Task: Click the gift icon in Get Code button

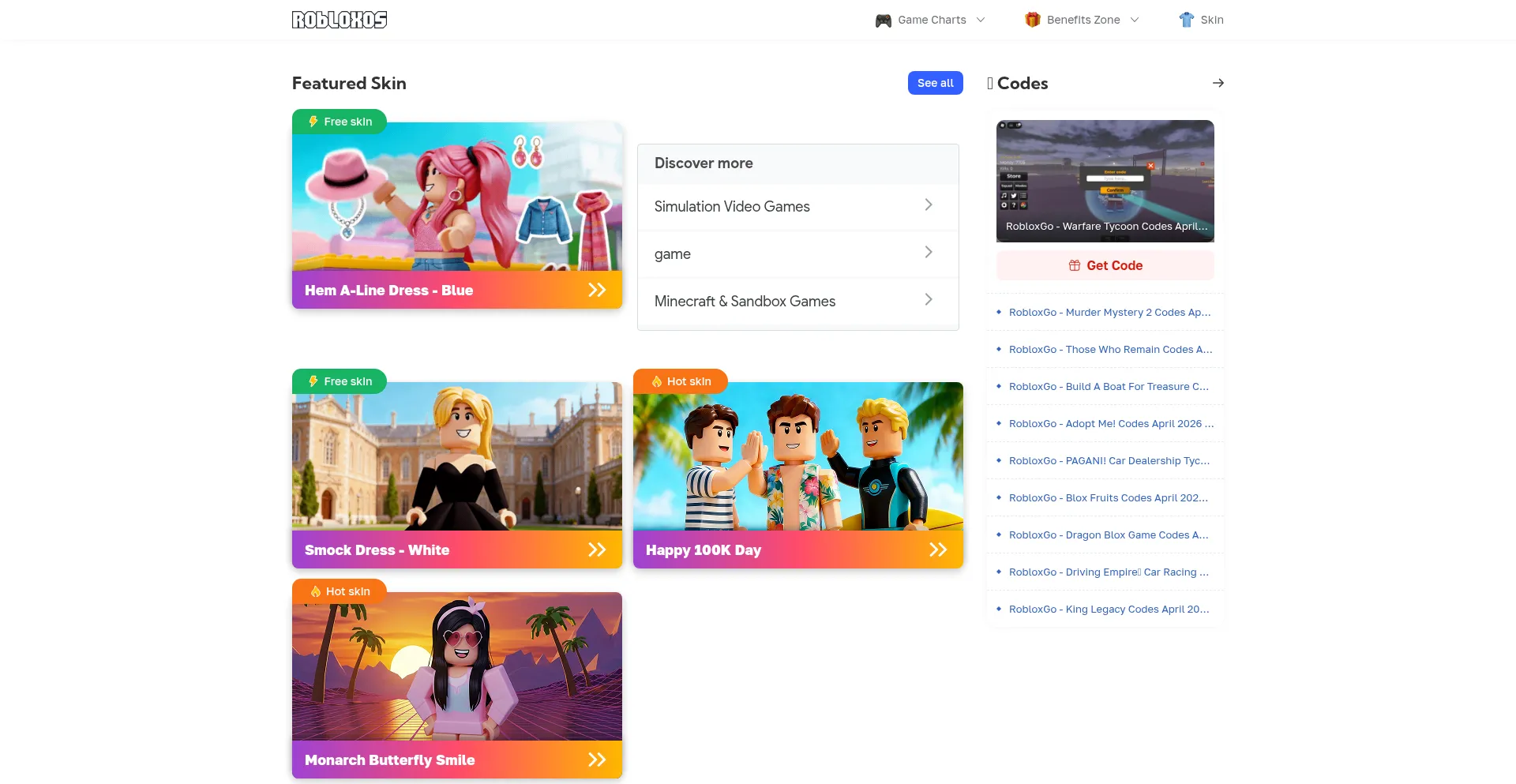Action: coord(1075,265)
